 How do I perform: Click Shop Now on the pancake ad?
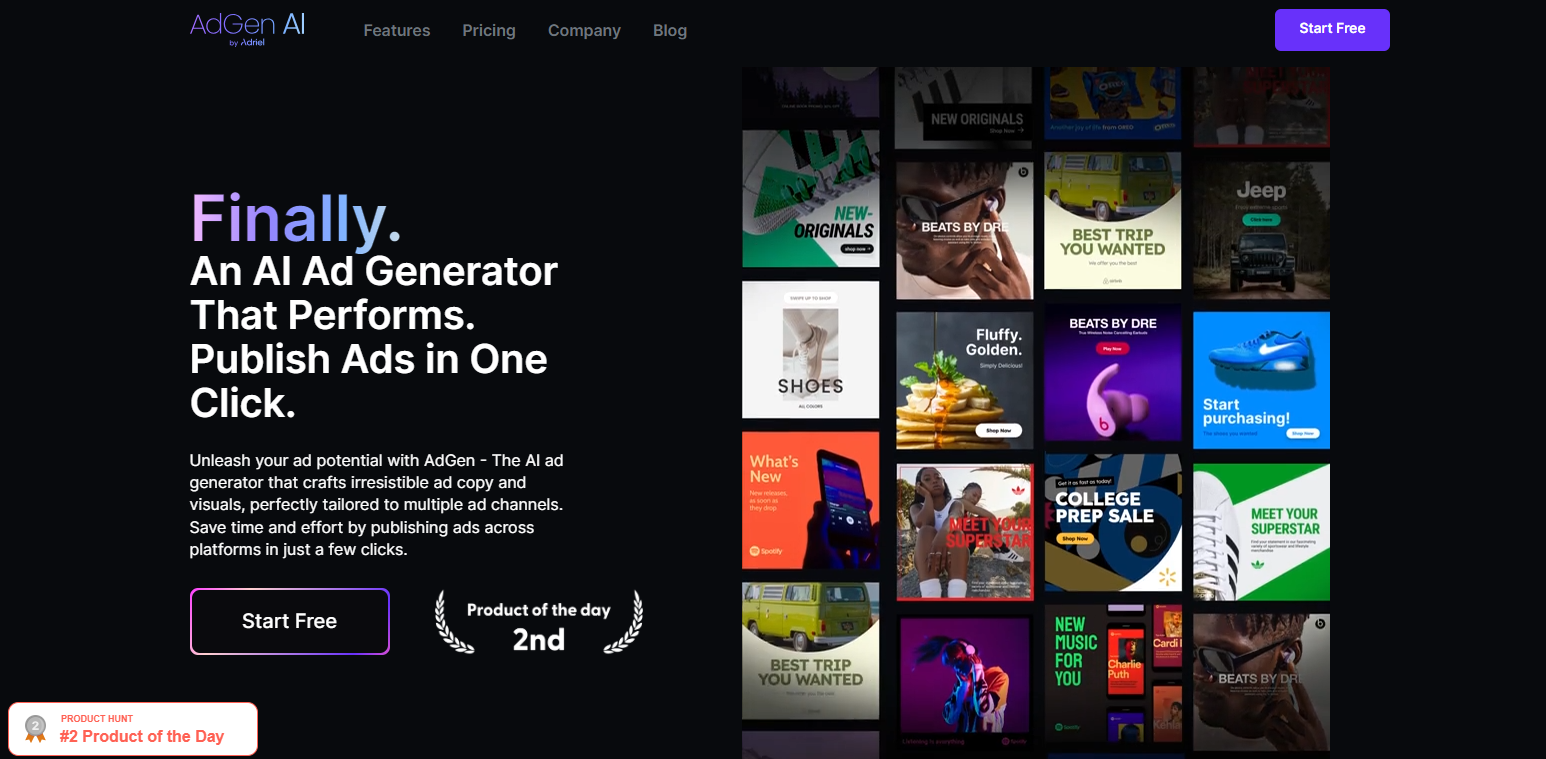(x=997, y=430)
